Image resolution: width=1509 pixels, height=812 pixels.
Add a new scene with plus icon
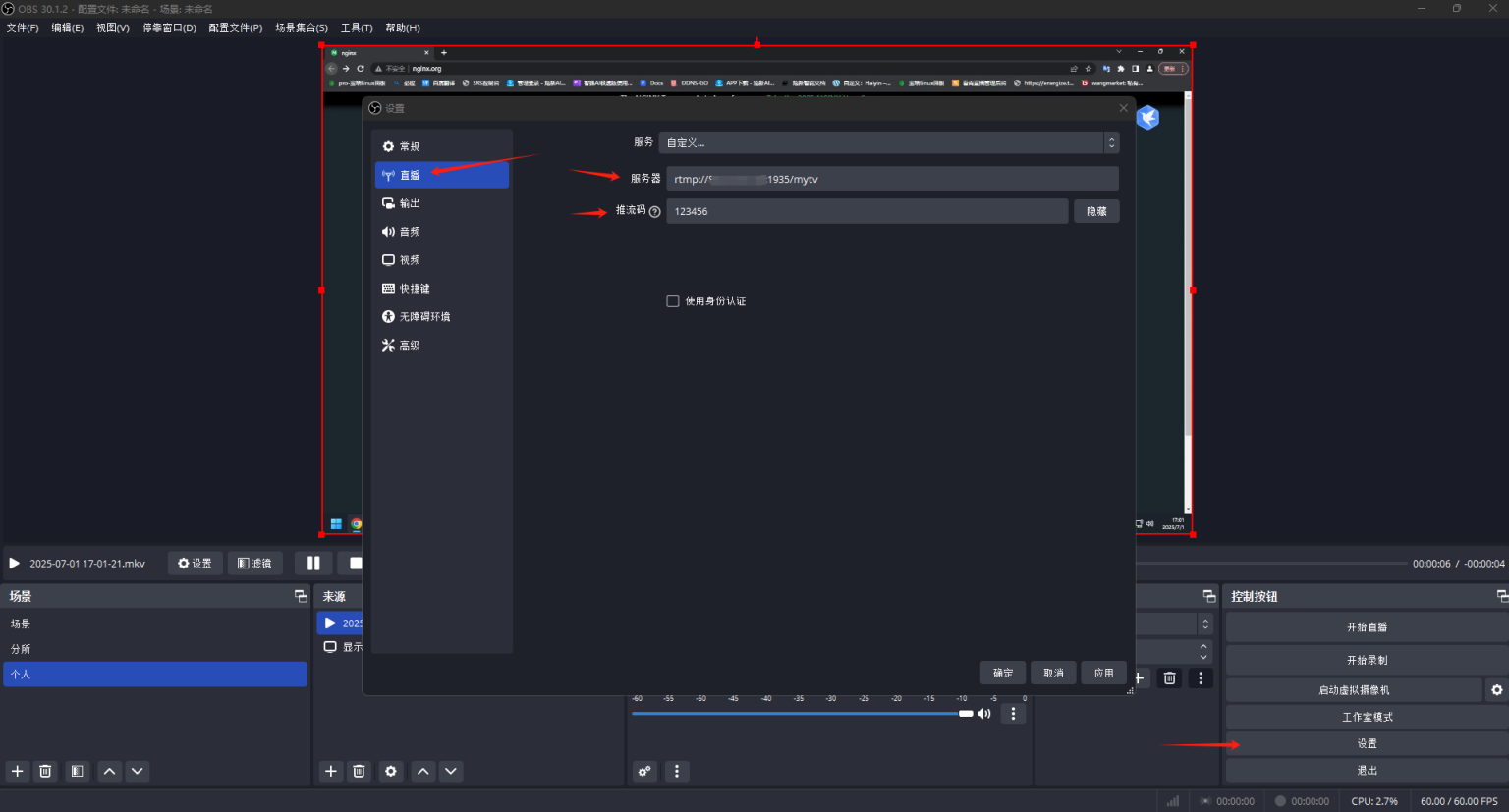coord(17,771)
